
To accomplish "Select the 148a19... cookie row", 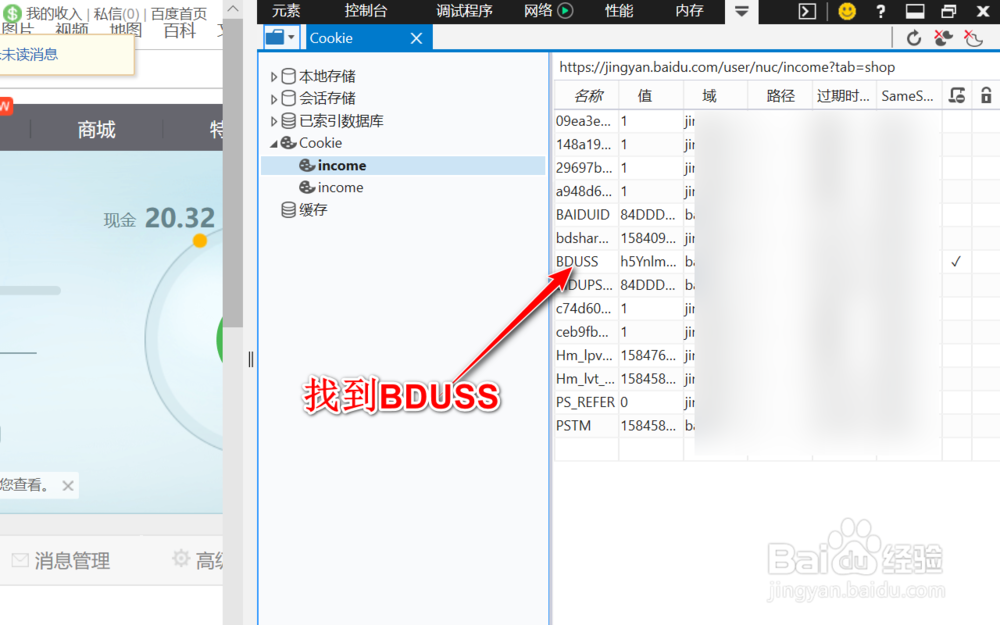I will click(777, 145).
